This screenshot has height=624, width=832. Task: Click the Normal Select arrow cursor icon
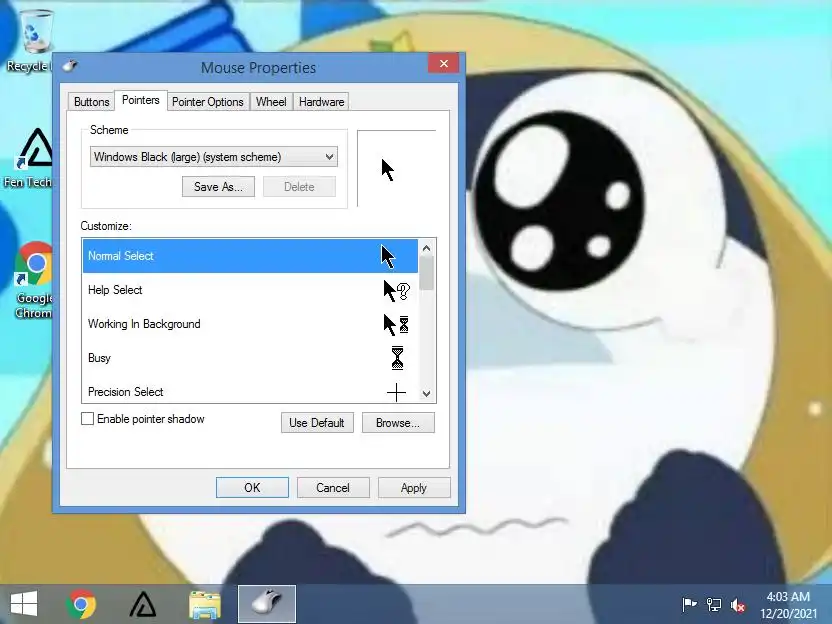point(388,256)
